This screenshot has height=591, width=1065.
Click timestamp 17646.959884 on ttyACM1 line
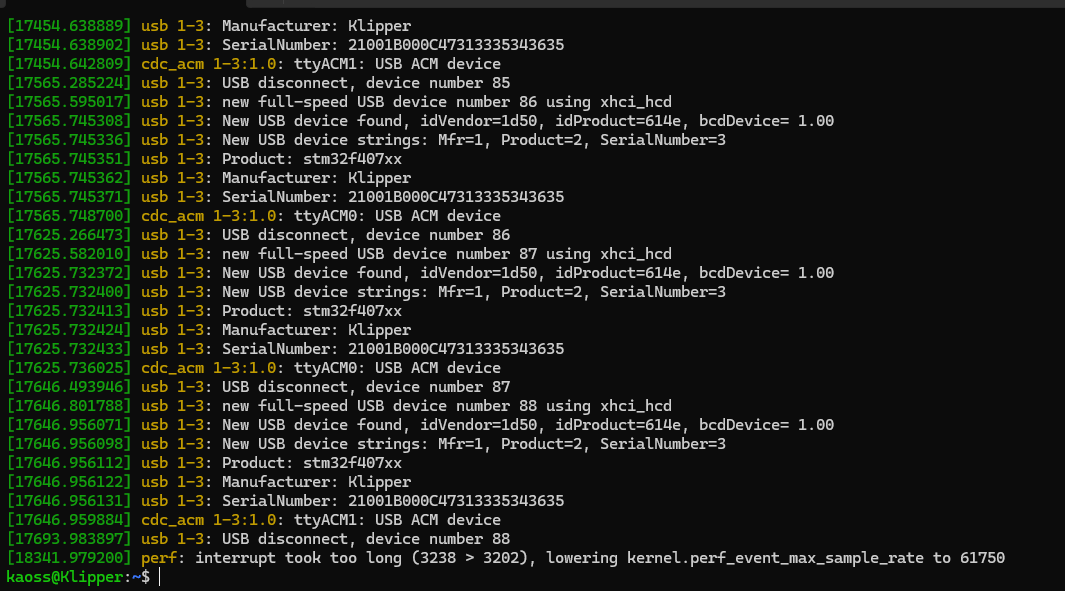(x=70, y=520)
